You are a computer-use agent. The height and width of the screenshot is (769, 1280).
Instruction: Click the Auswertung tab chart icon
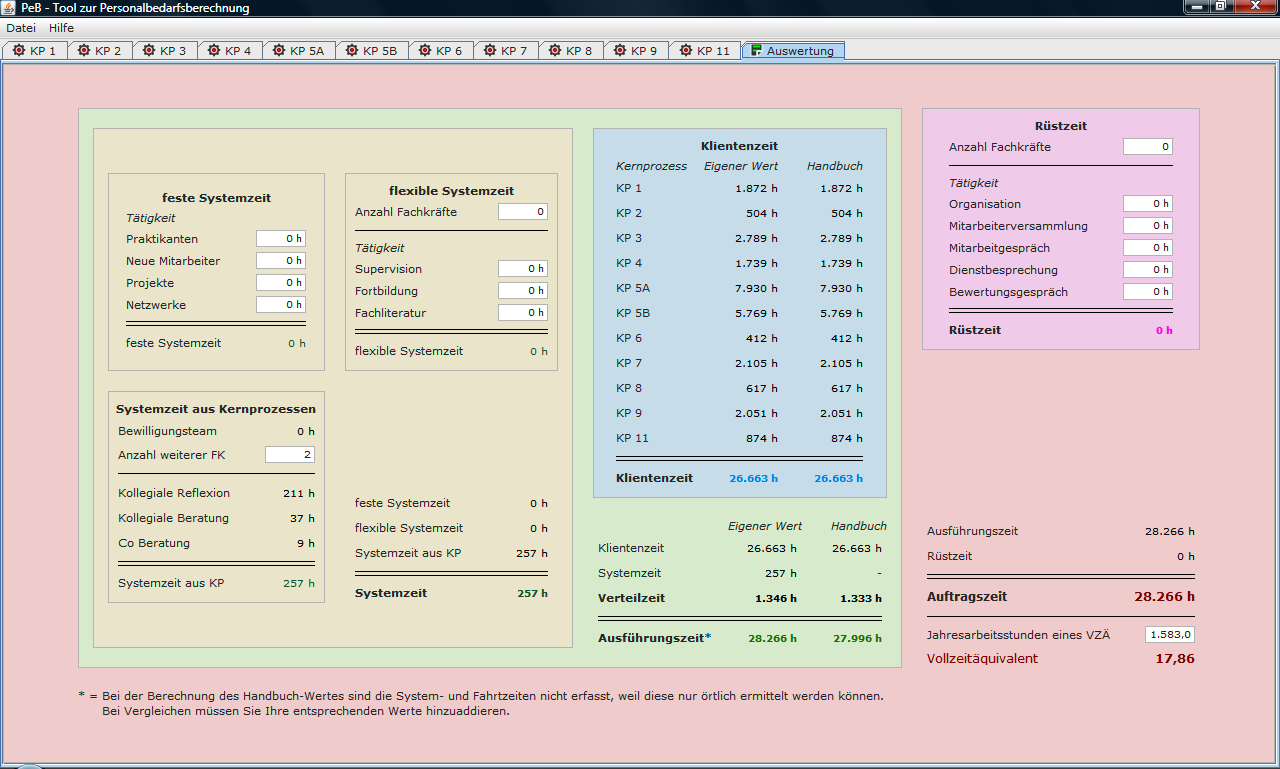(756, 51)
